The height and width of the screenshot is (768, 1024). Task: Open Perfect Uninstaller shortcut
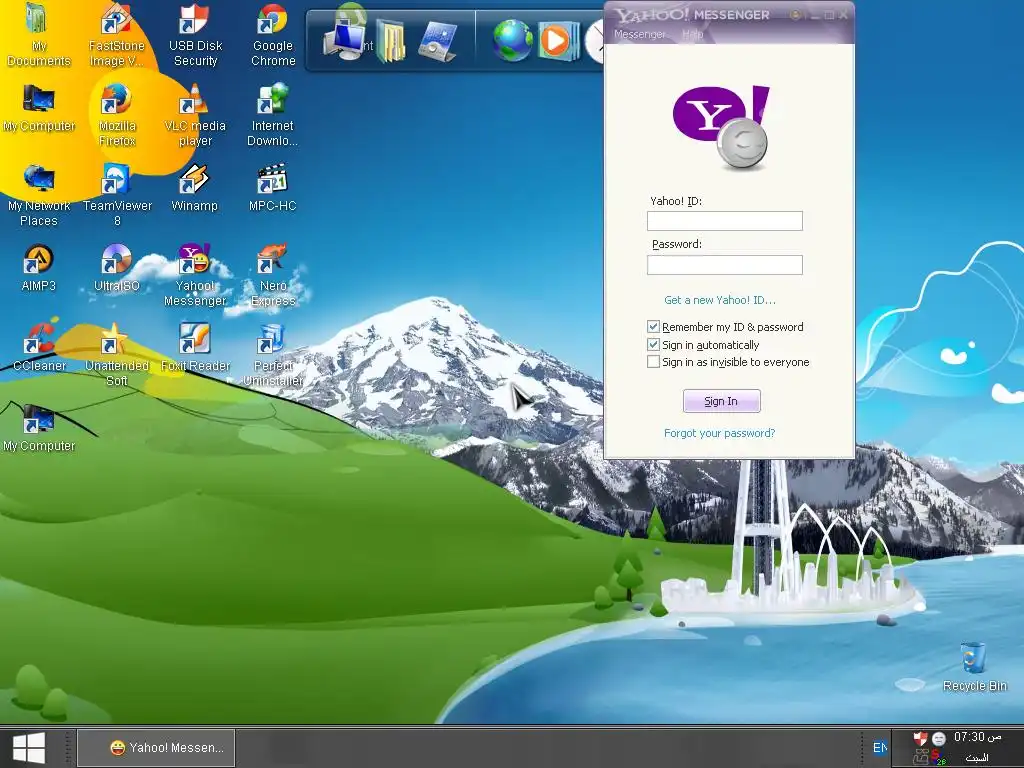click(x=273, y=355)
